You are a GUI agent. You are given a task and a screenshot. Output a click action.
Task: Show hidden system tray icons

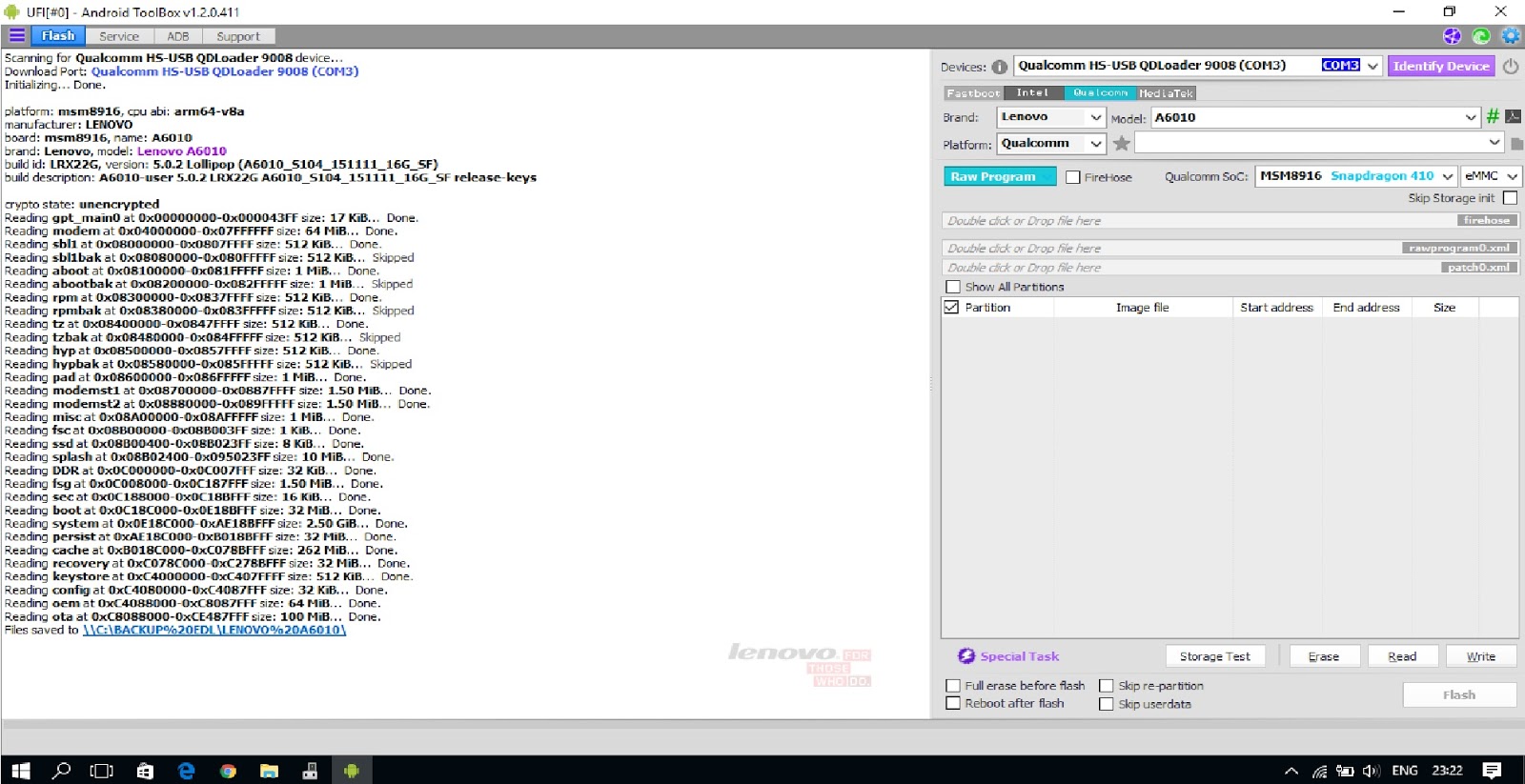1291,771
